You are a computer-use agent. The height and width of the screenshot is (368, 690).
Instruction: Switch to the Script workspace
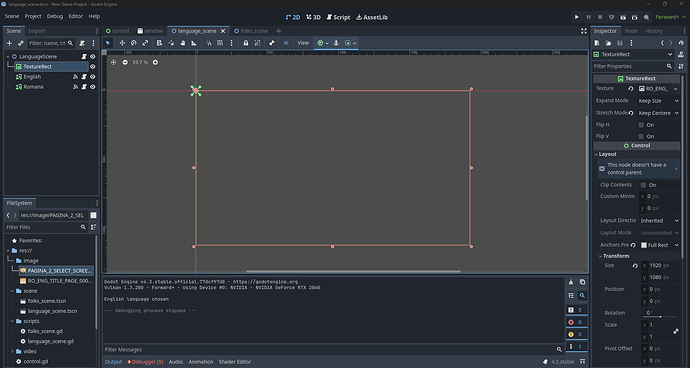(x=338, y=17)
